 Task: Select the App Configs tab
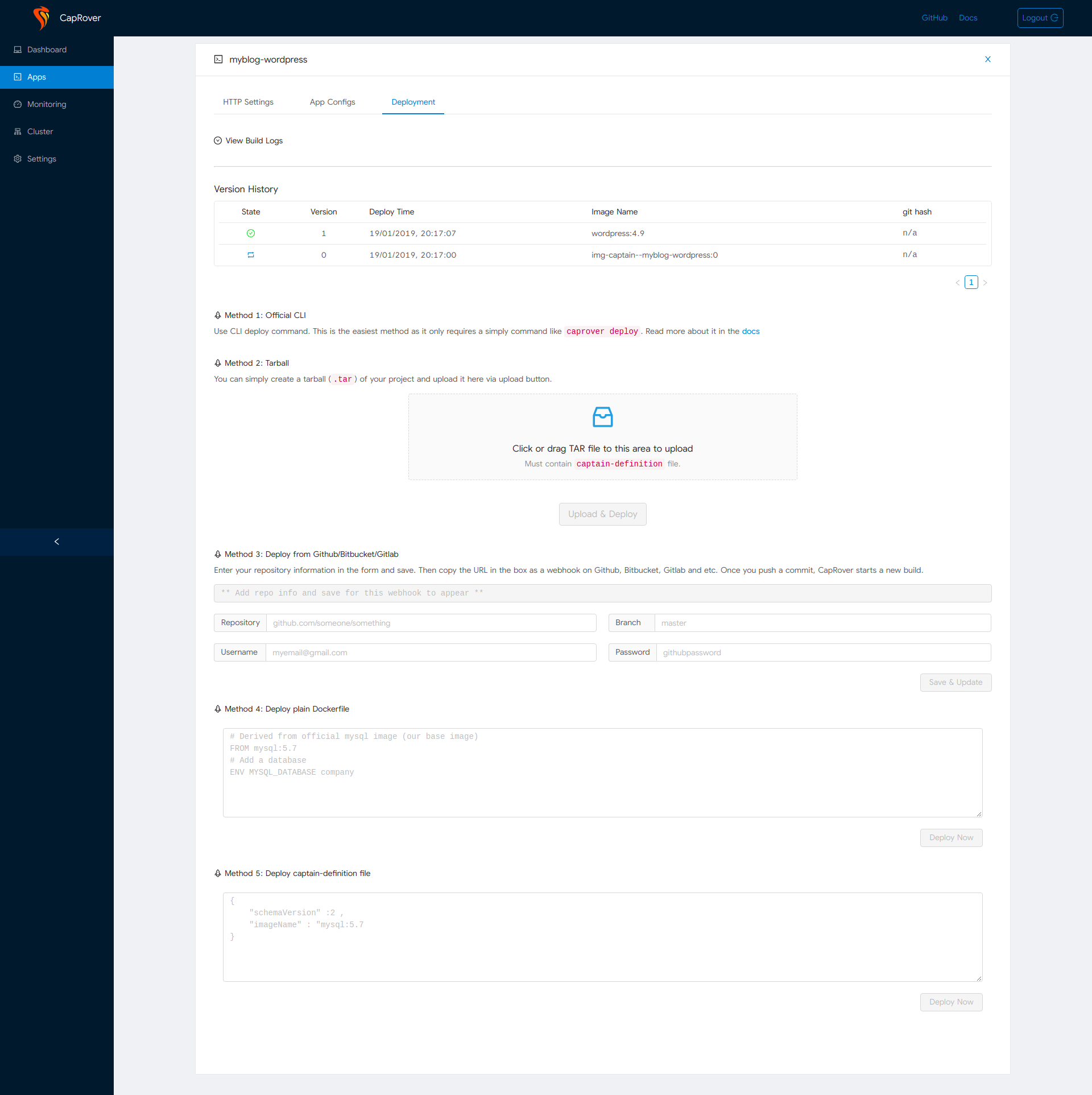(x=332, y=101)
